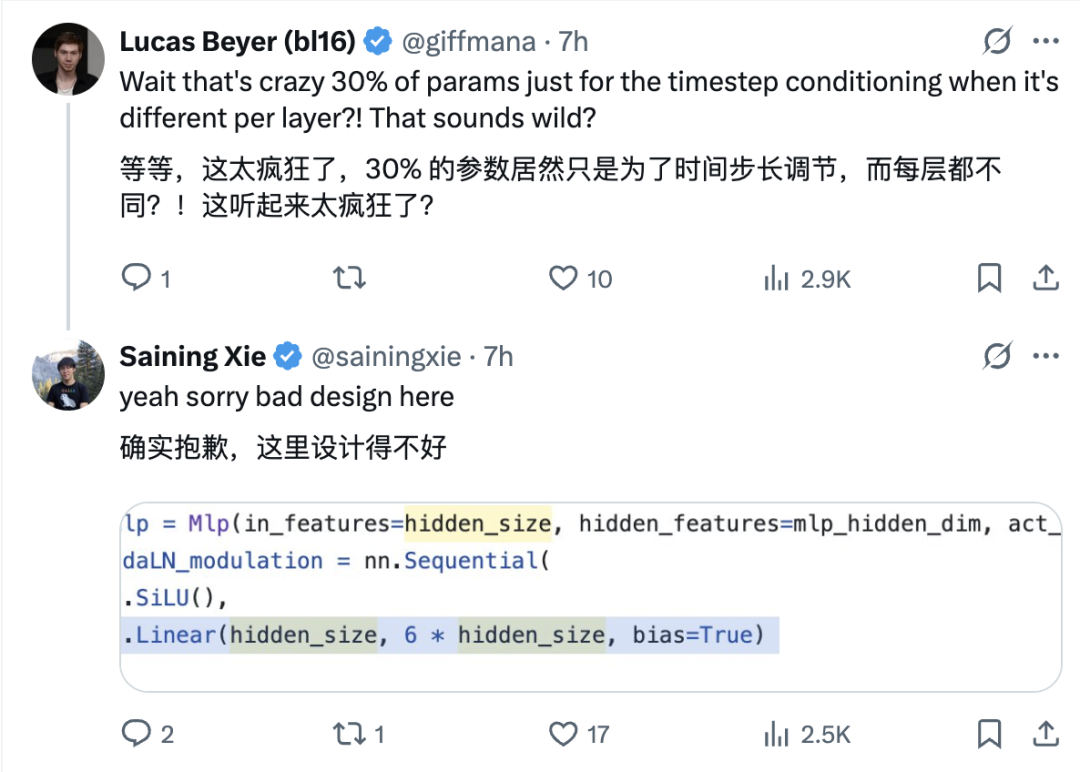
Task: Like Lucas Beyer's tweet
Action: [x=563, y=279]
